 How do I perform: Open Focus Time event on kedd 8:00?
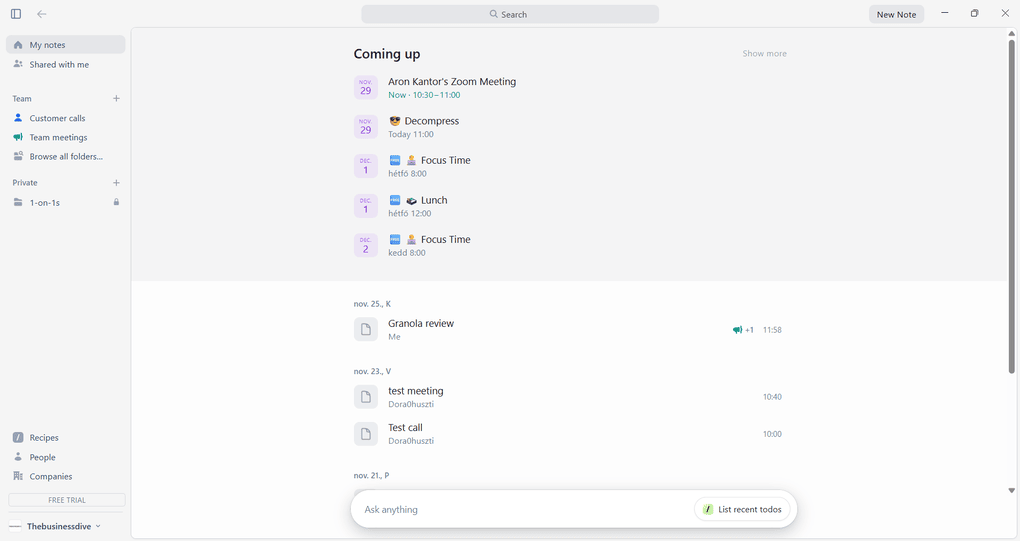pos(429,239)
